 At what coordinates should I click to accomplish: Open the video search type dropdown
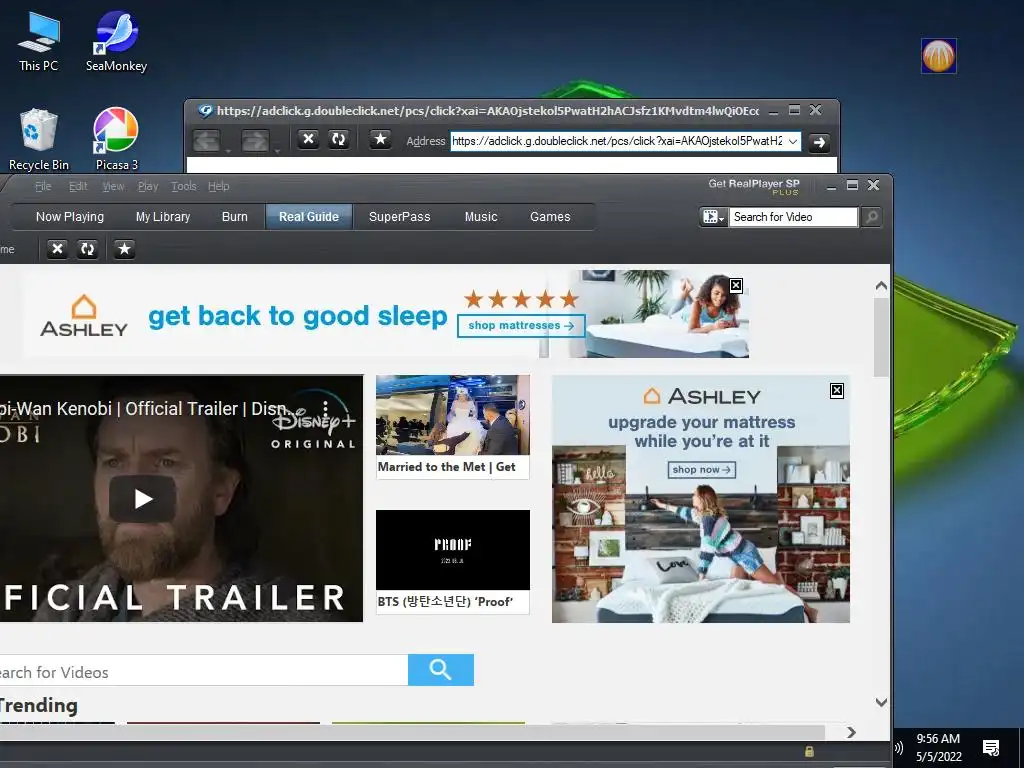(x=713, y=217)
